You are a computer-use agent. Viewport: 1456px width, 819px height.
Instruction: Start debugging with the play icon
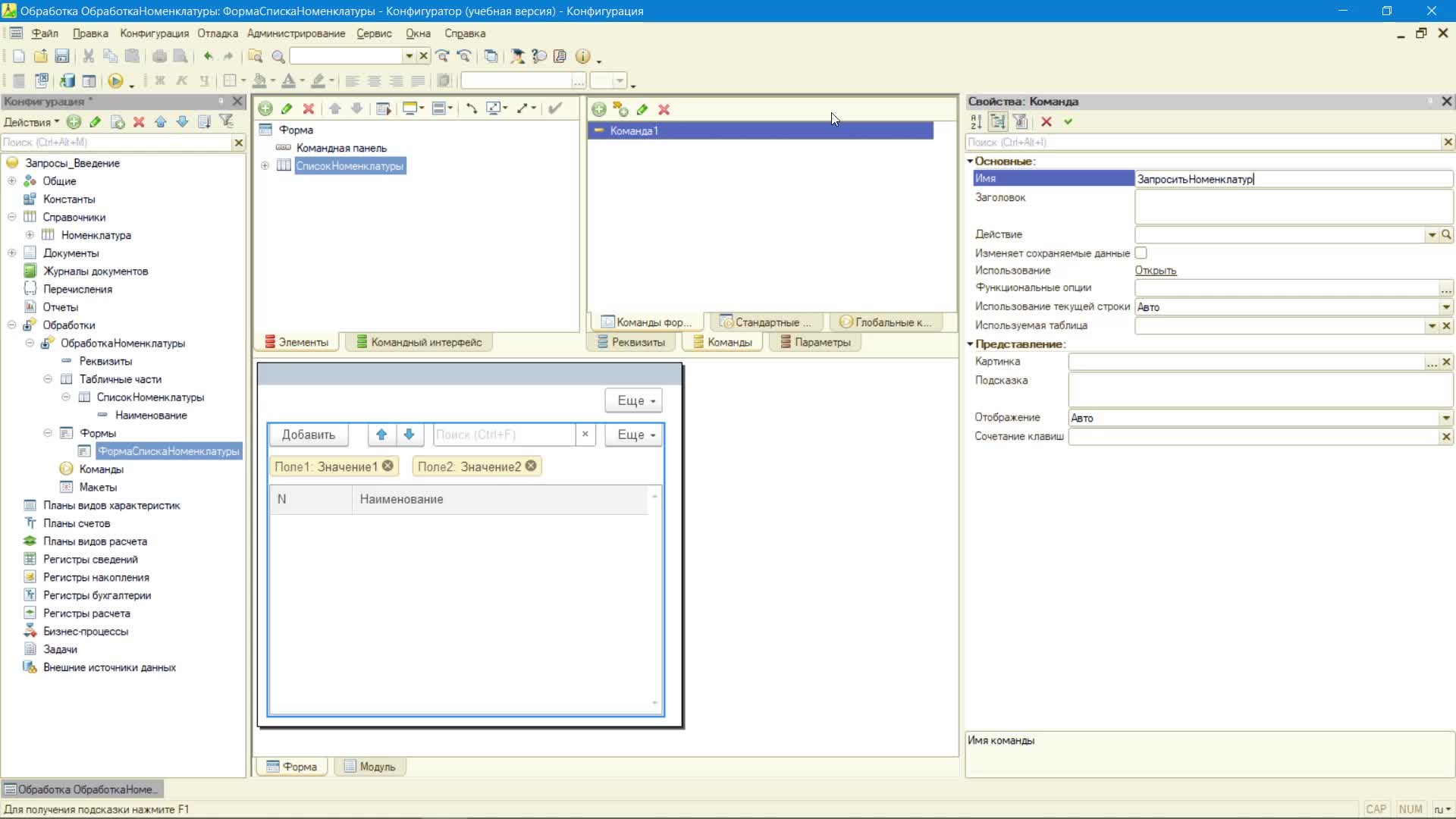tap(115, 80)
